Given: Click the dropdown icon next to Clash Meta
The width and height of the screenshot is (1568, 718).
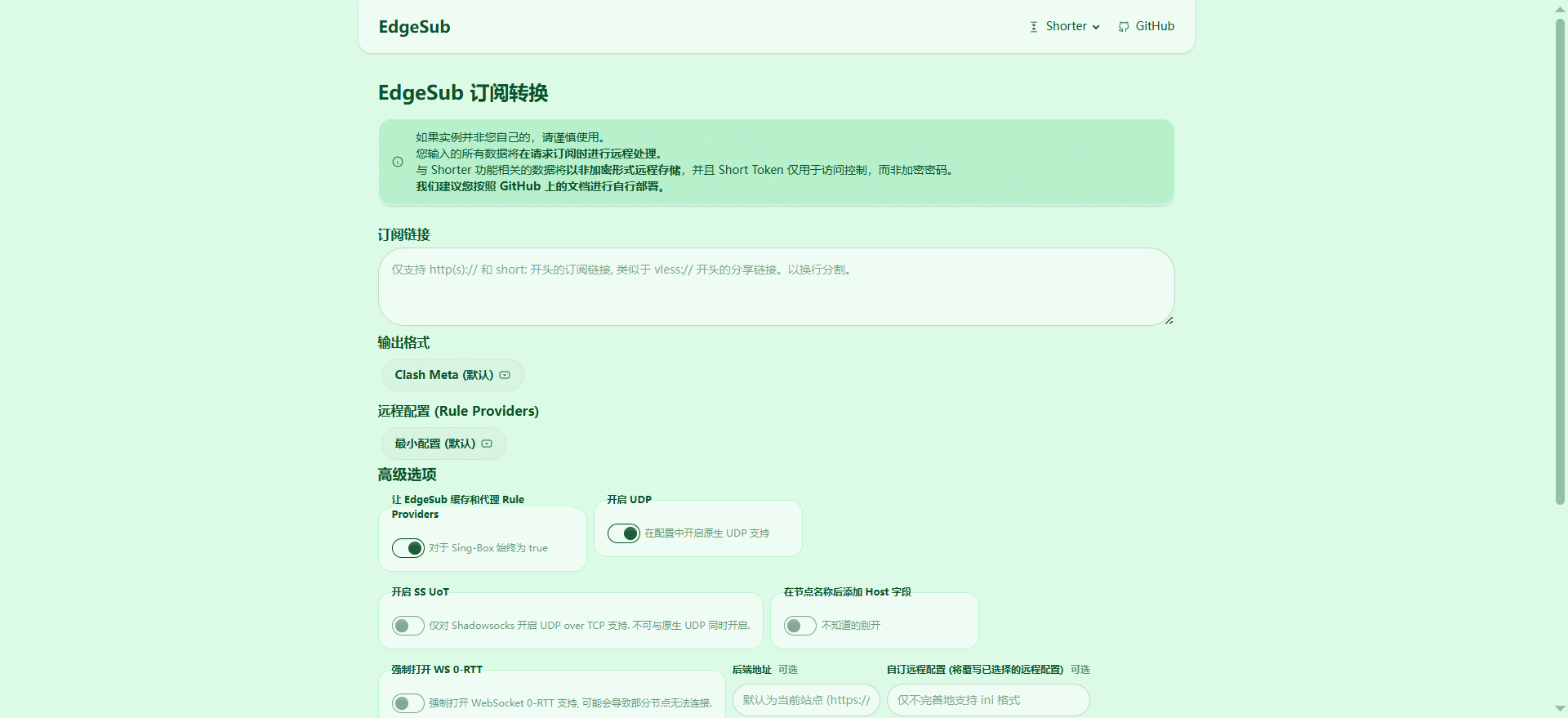Looking at the screenshot, I should tap(505, 375).
